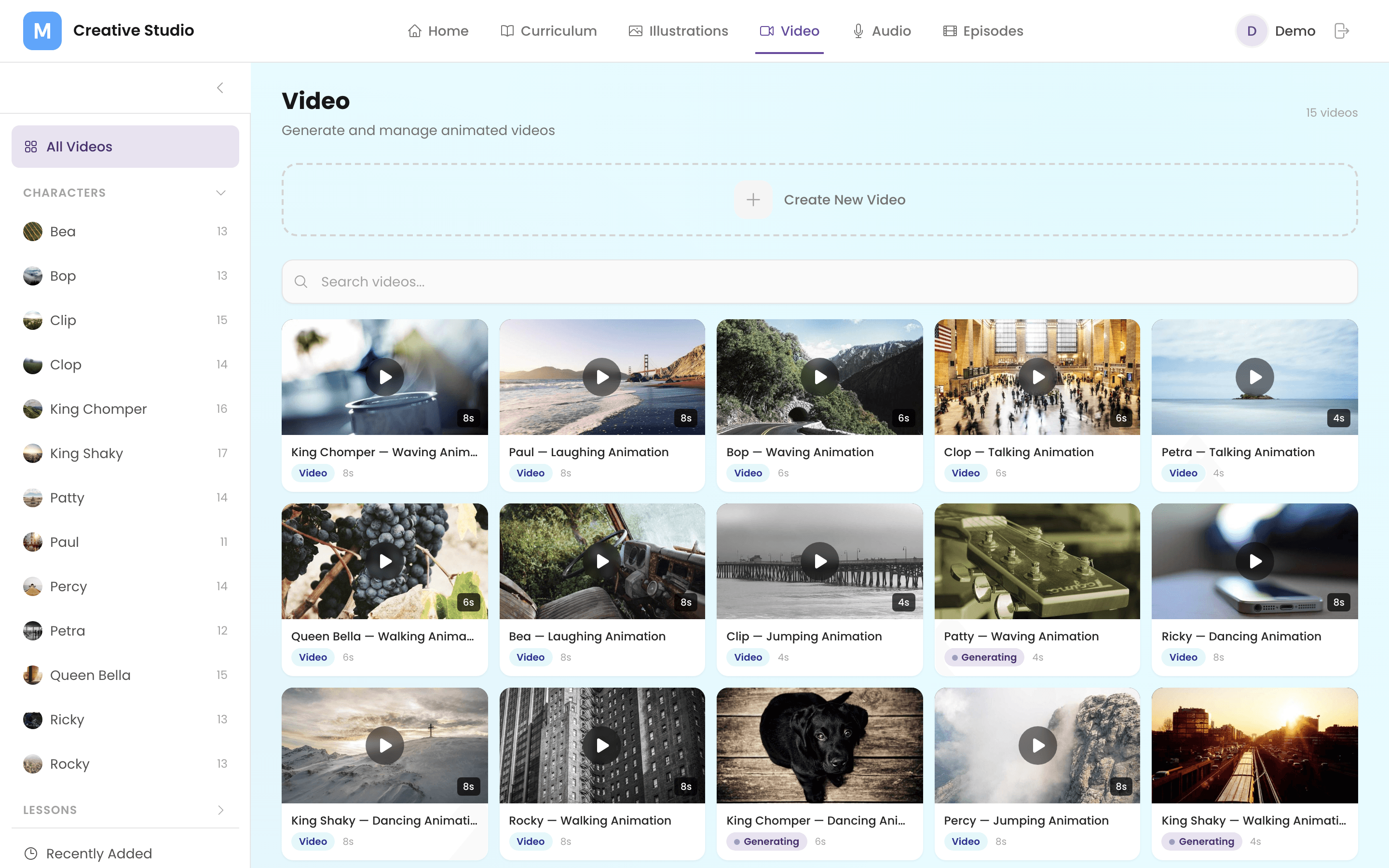Collapse the Characters section
Screen dimensions: 1389x868
coord(220,193)
